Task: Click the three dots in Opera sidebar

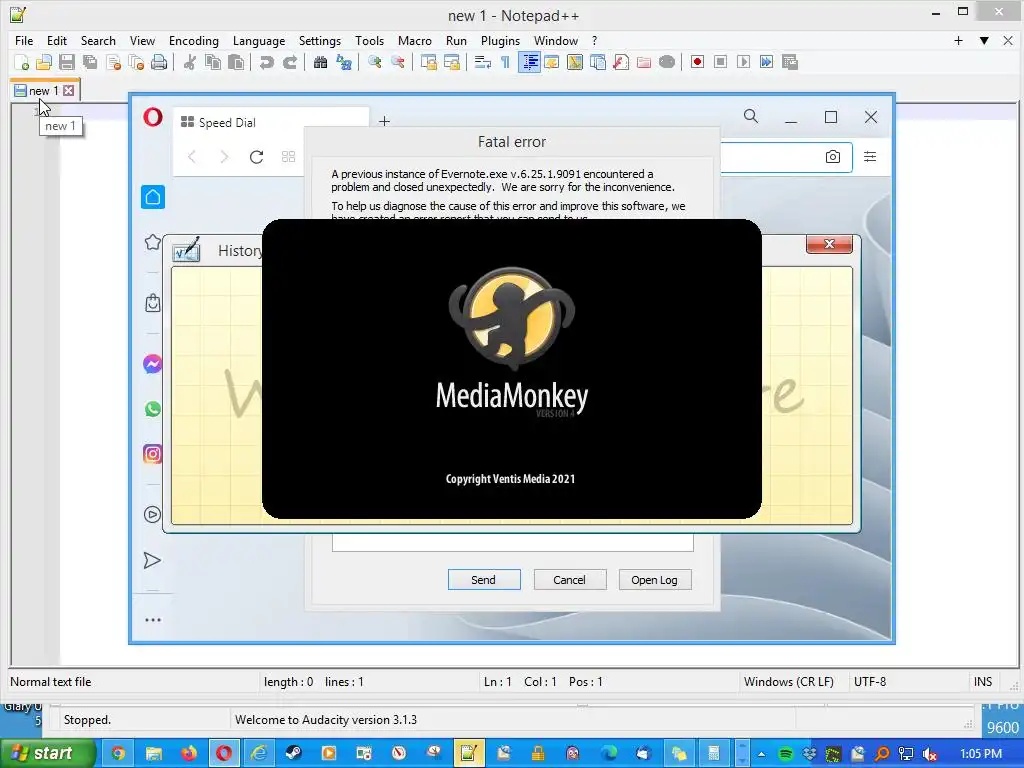Action: (153, 620)
